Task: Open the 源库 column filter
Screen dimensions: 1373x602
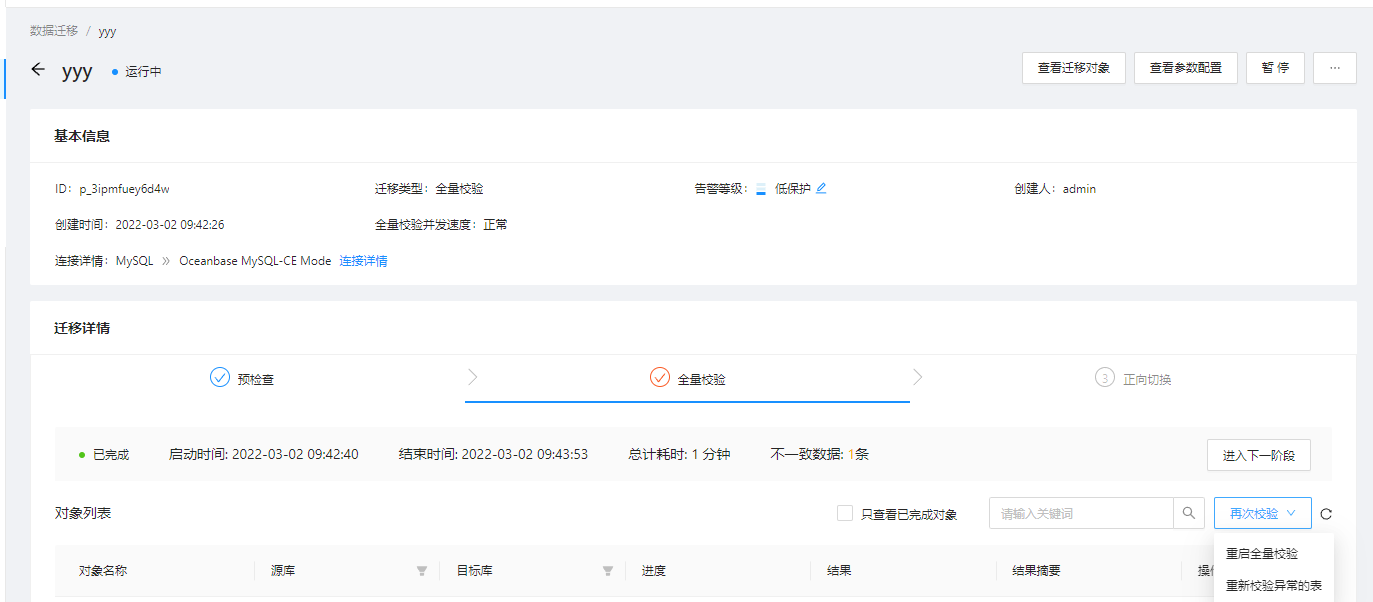Action: [x=422, y=571]
